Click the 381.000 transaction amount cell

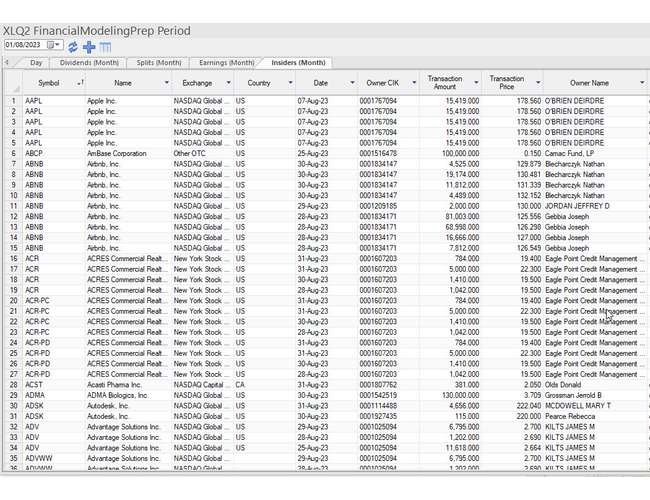(x=450, y=385)
